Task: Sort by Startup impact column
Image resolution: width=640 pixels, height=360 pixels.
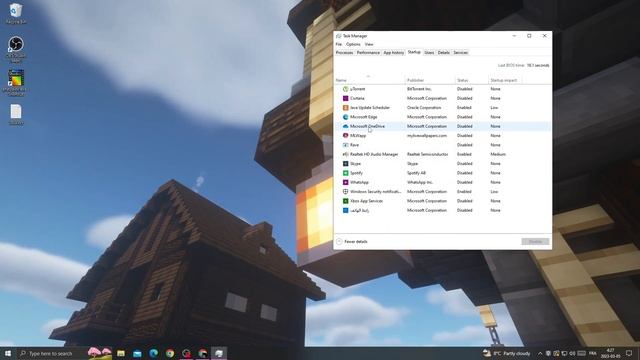Action: tap(504, 80)
